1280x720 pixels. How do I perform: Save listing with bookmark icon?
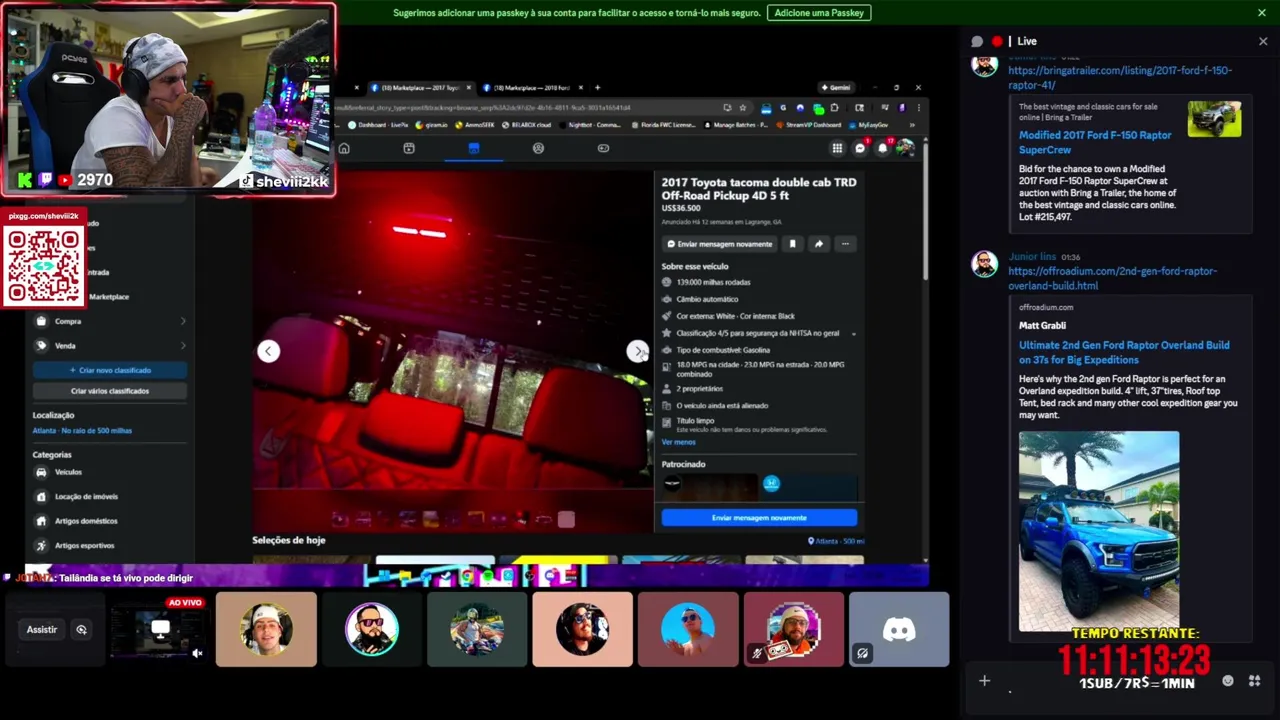click(792, 244)
